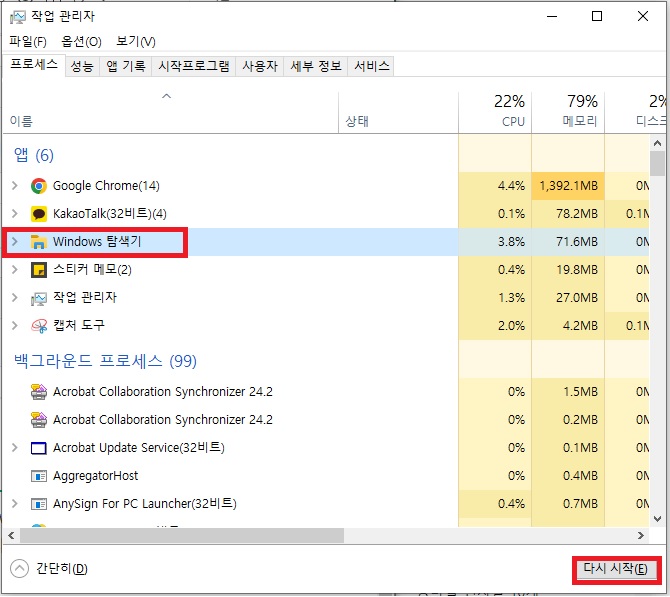The image size is (670, 597).
Task: Click the 작업 관리자 row icon
Action: (39, 298)
